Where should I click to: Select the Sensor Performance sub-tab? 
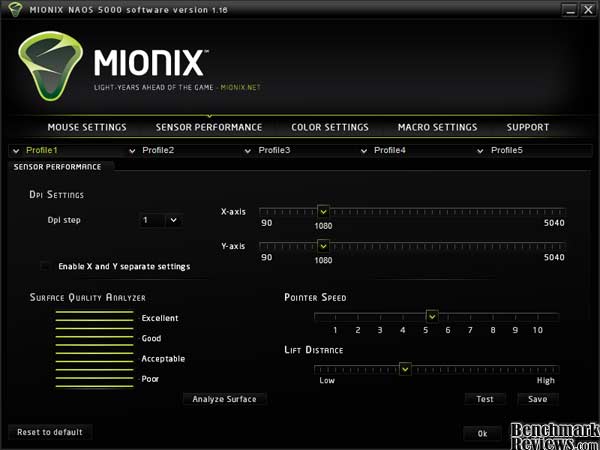pyautogui.click(x=57, y=167)
